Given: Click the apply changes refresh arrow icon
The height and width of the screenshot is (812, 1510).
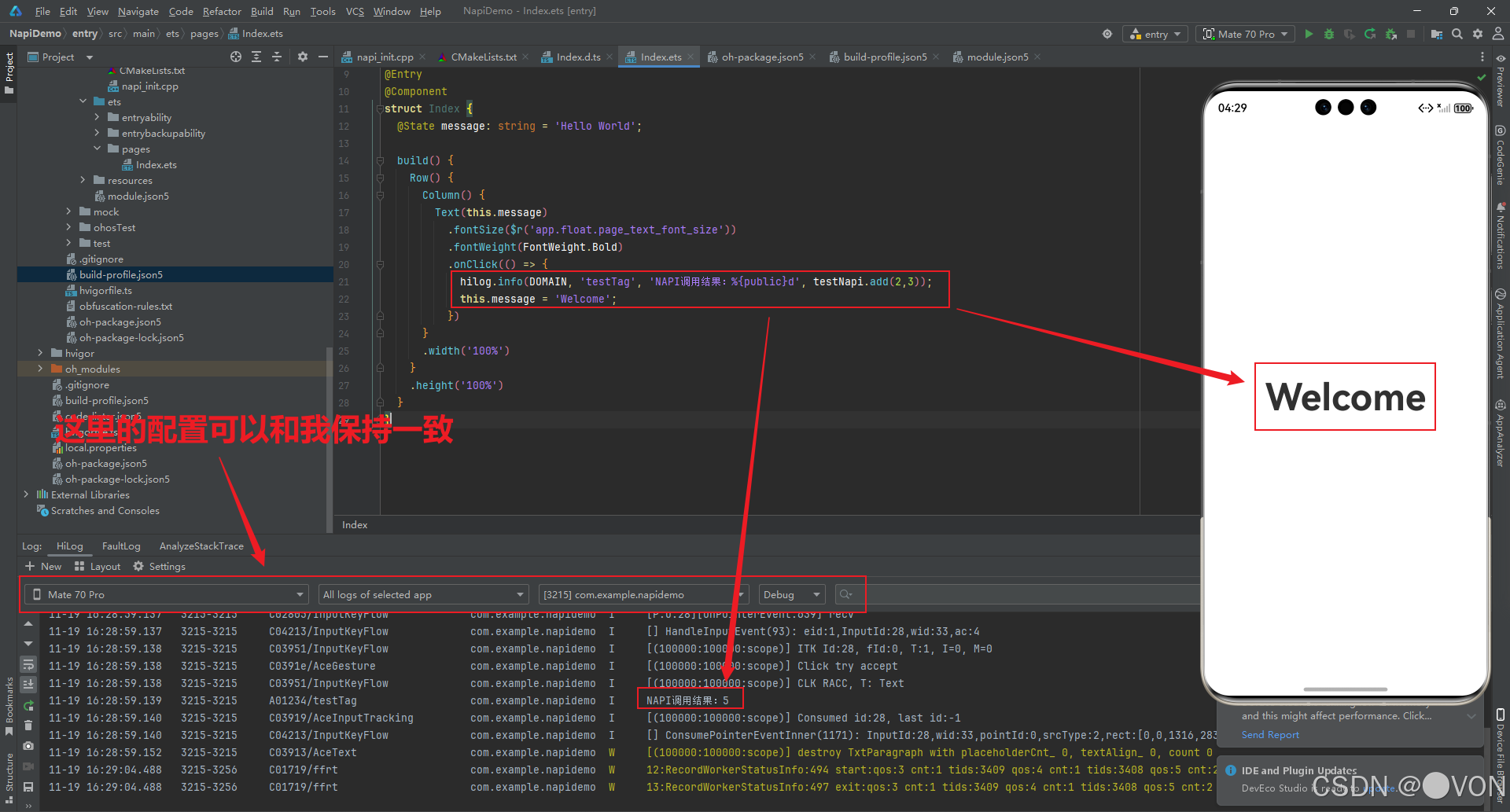Looking at the screenshot, I should 1370,34.
